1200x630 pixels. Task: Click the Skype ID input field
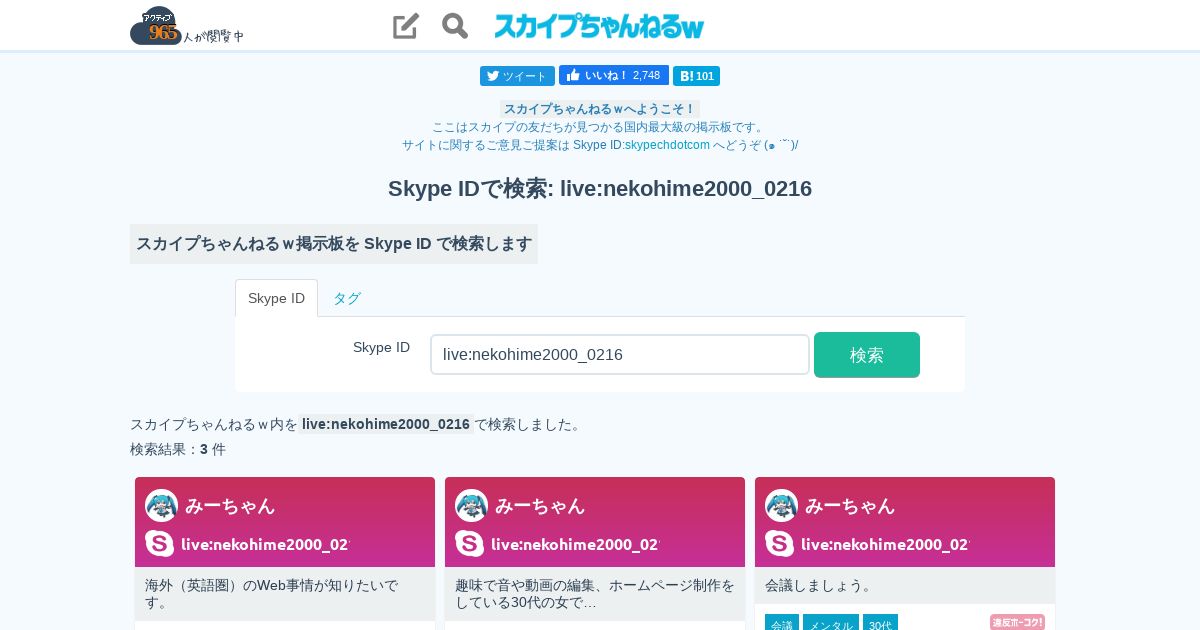coord(620,355)
